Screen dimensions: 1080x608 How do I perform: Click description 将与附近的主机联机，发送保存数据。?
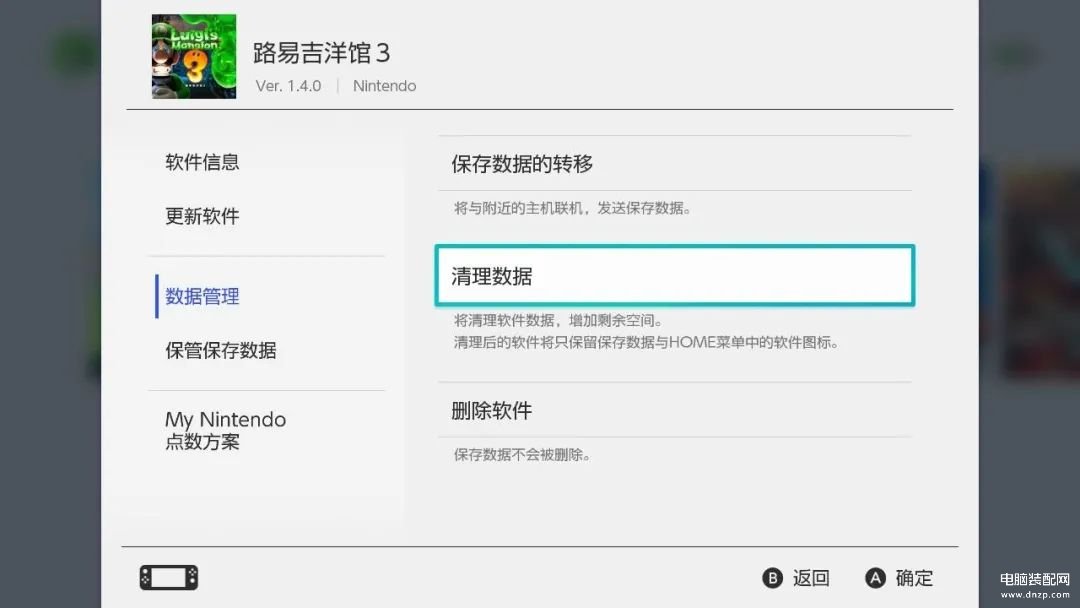572,208
